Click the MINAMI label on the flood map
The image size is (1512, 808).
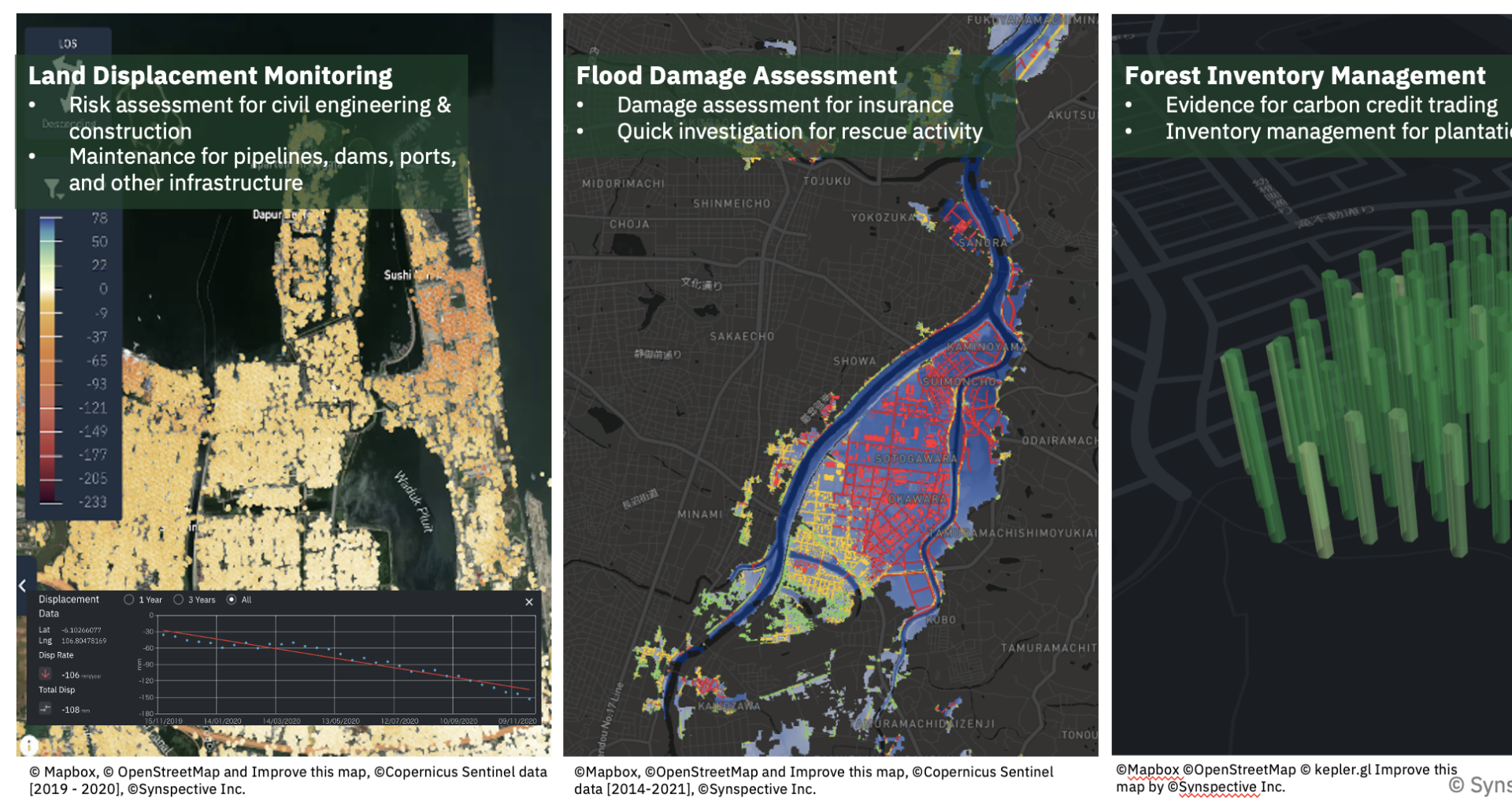pos(700,514)
